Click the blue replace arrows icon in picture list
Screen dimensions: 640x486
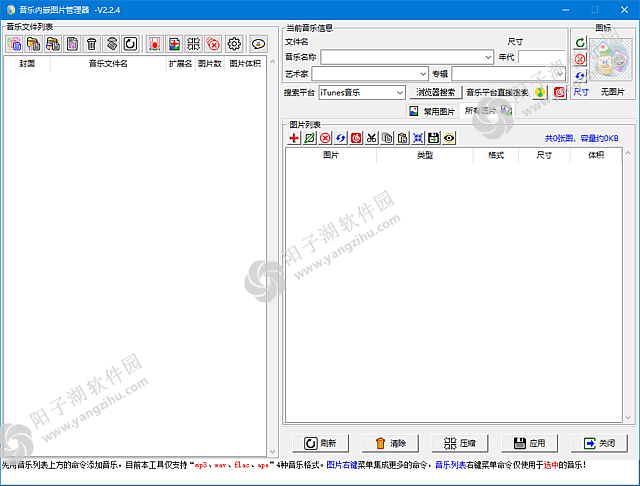(x=340, y=138)
